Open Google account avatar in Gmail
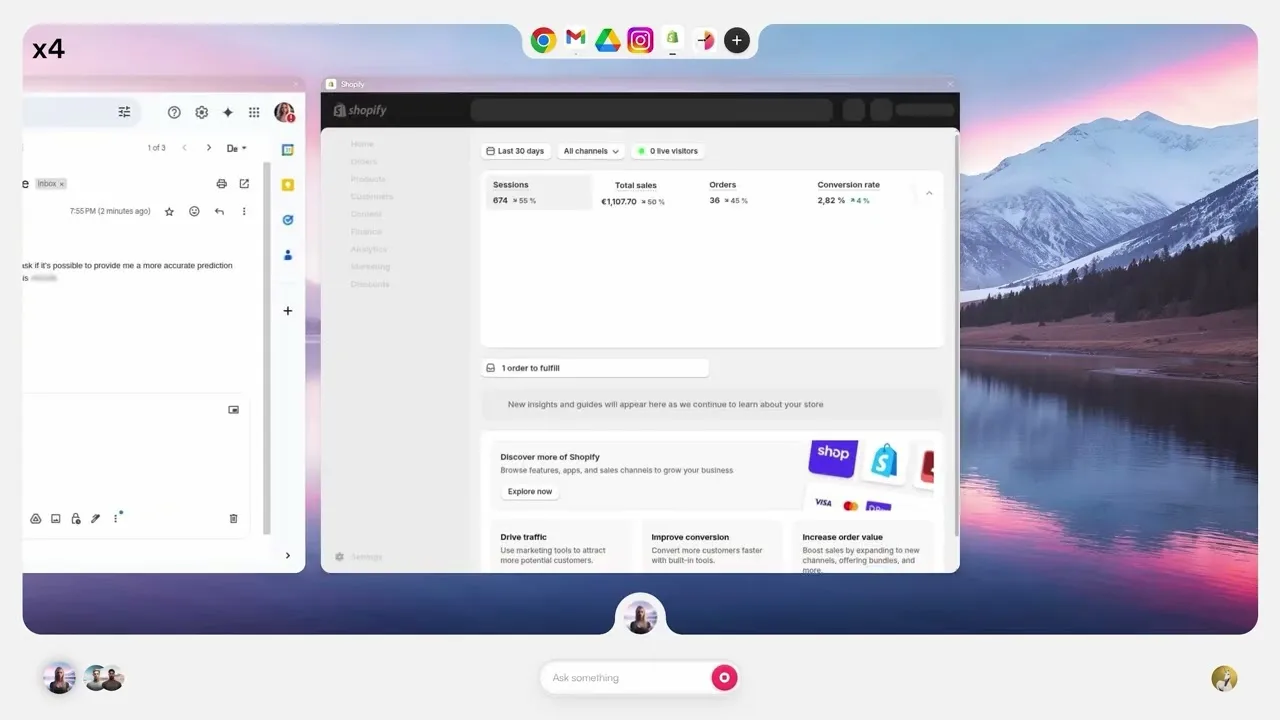 [x=284, y=112]
